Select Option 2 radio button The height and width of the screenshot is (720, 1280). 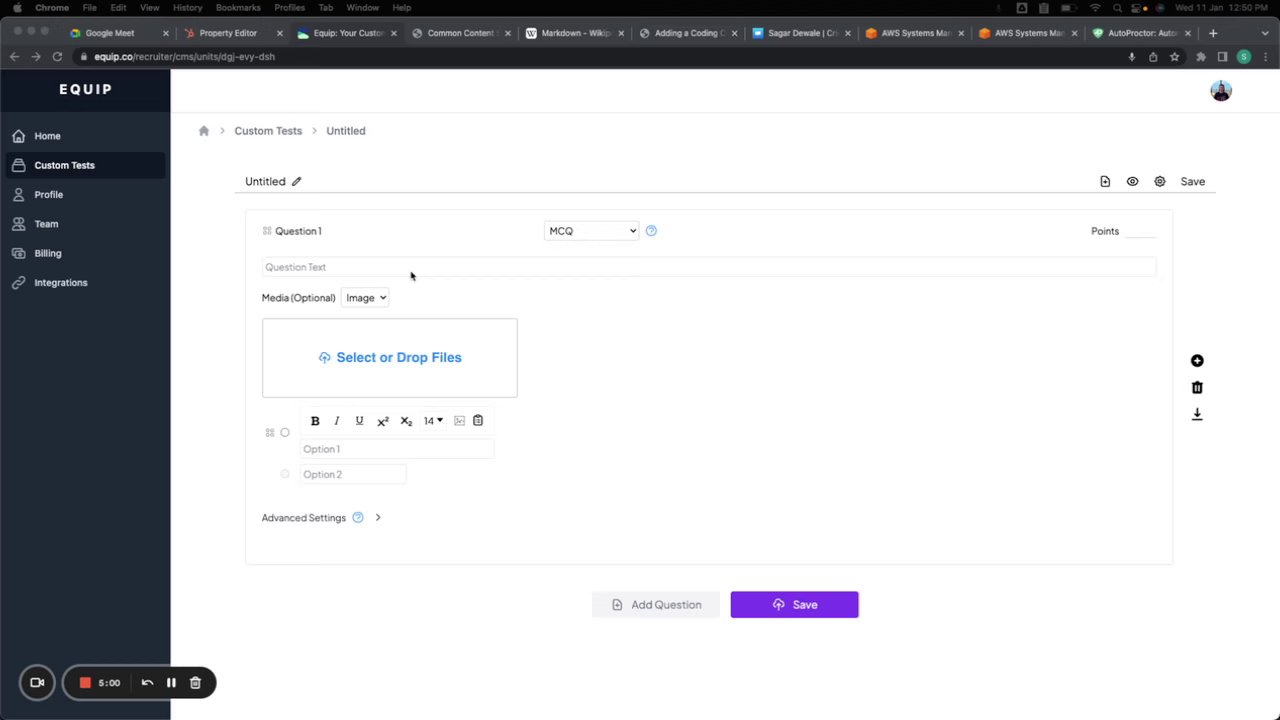pyautogui.click(x=285, y=474)
